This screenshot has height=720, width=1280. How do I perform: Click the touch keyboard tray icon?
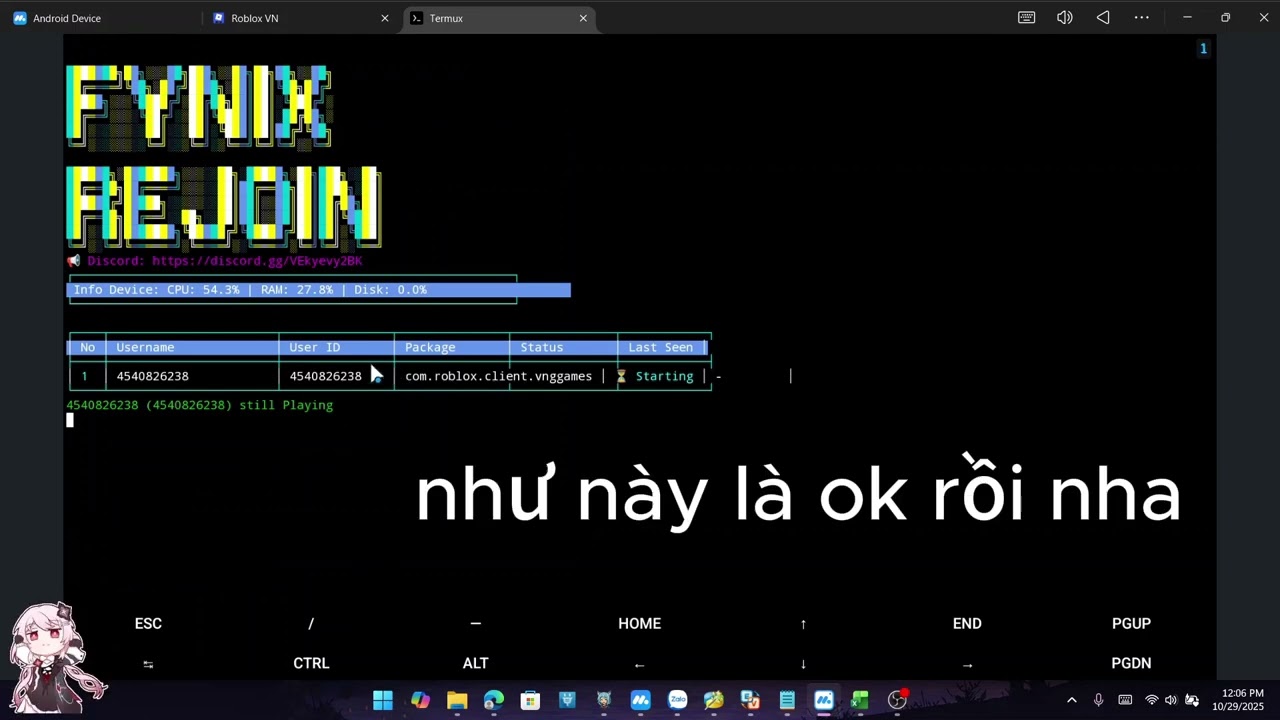pos(1125,700)
